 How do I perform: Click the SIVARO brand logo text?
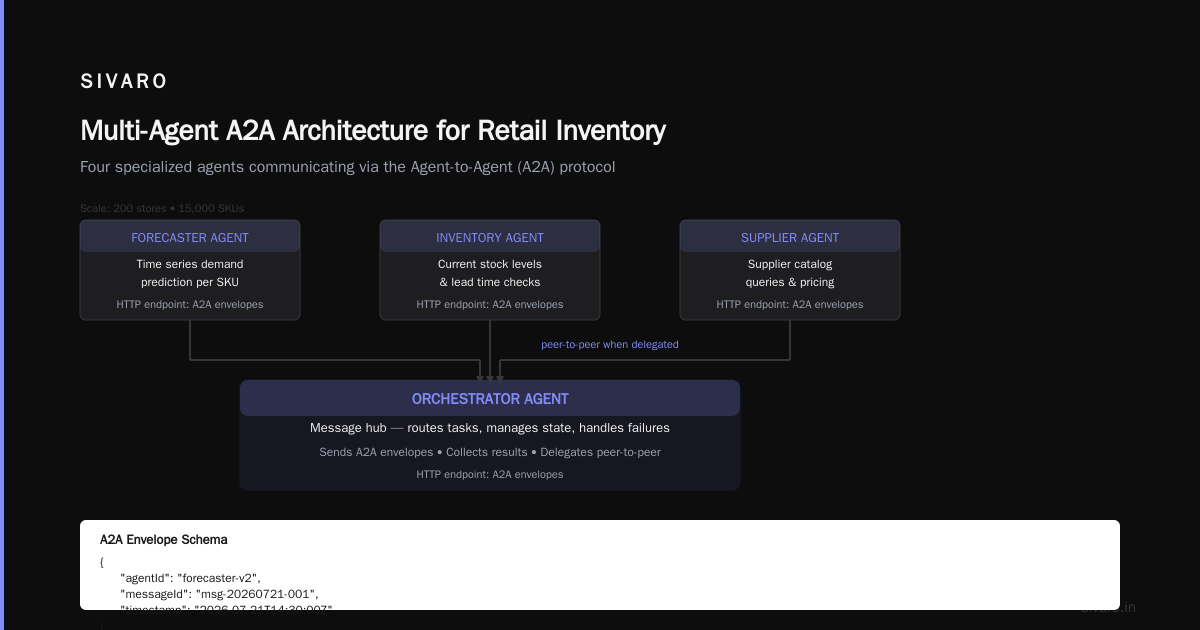click(x=124, y=82)
